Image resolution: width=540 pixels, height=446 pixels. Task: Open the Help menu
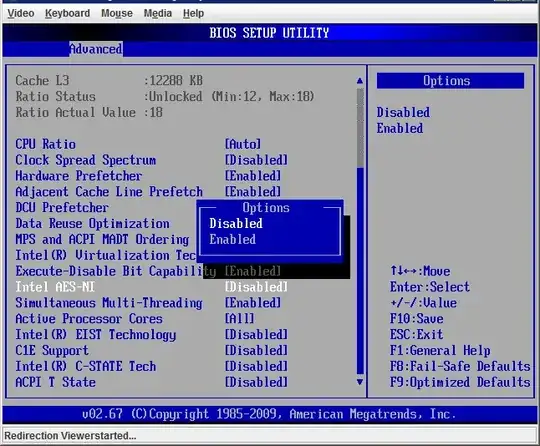point(194,13)
